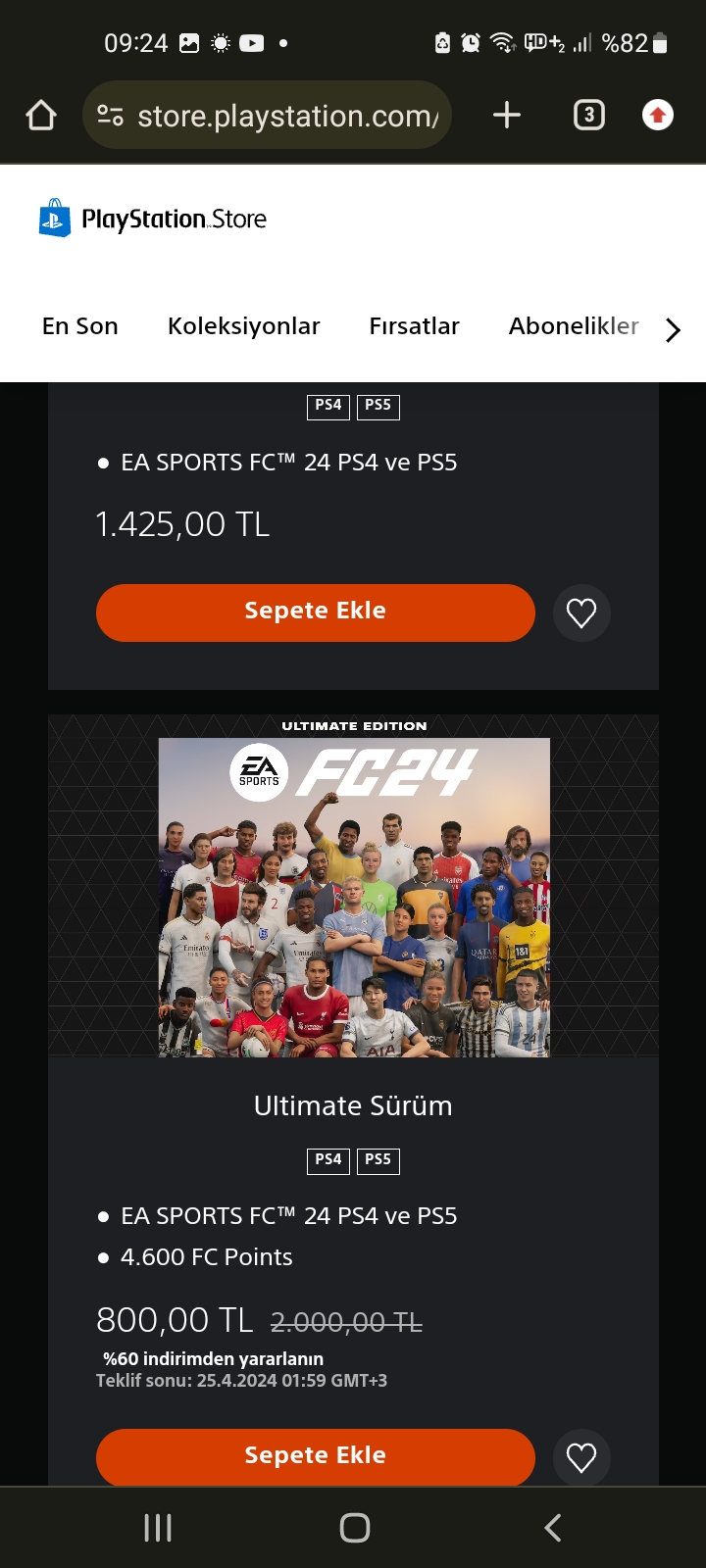Tap the Android back navigation button

click(x=552, y=1527)
